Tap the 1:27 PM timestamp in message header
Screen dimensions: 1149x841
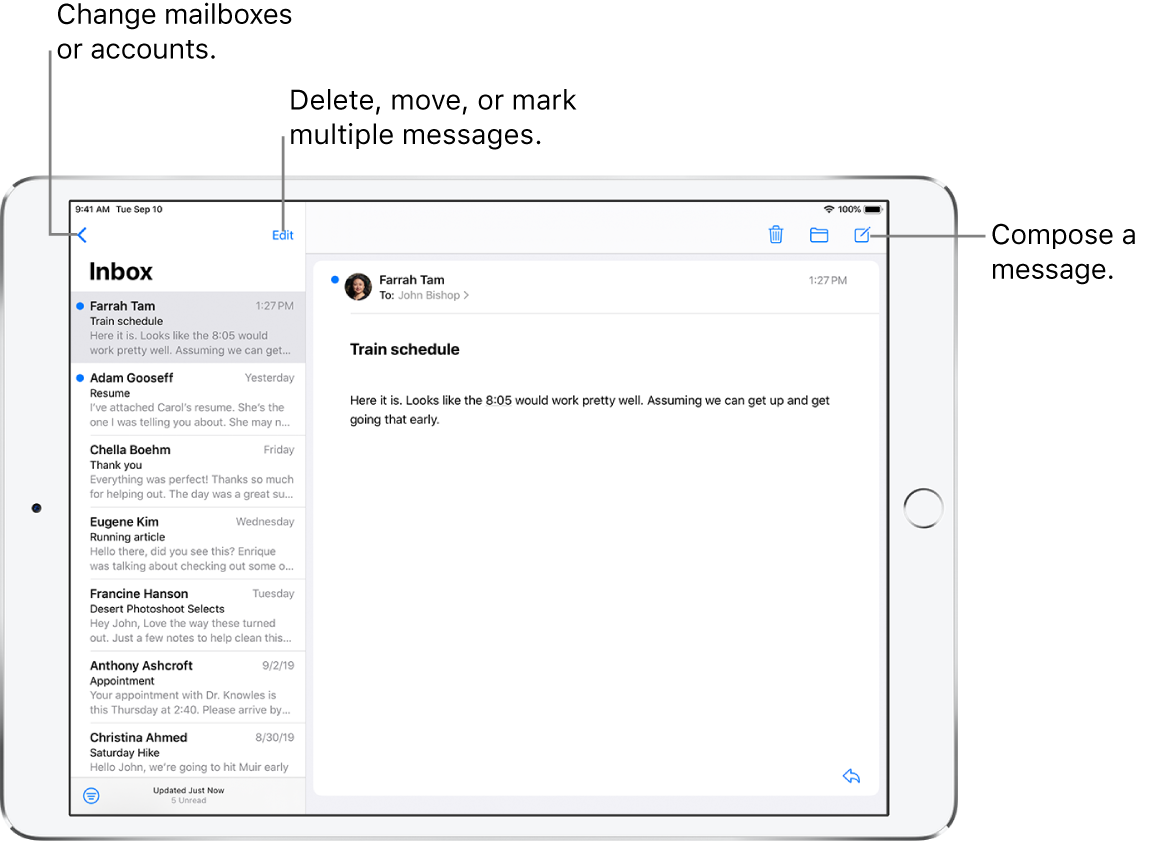tap(827, 281)
